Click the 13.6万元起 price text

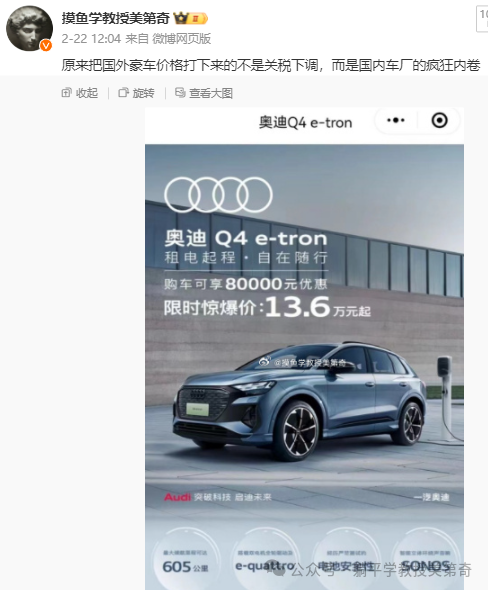(318, 307)
